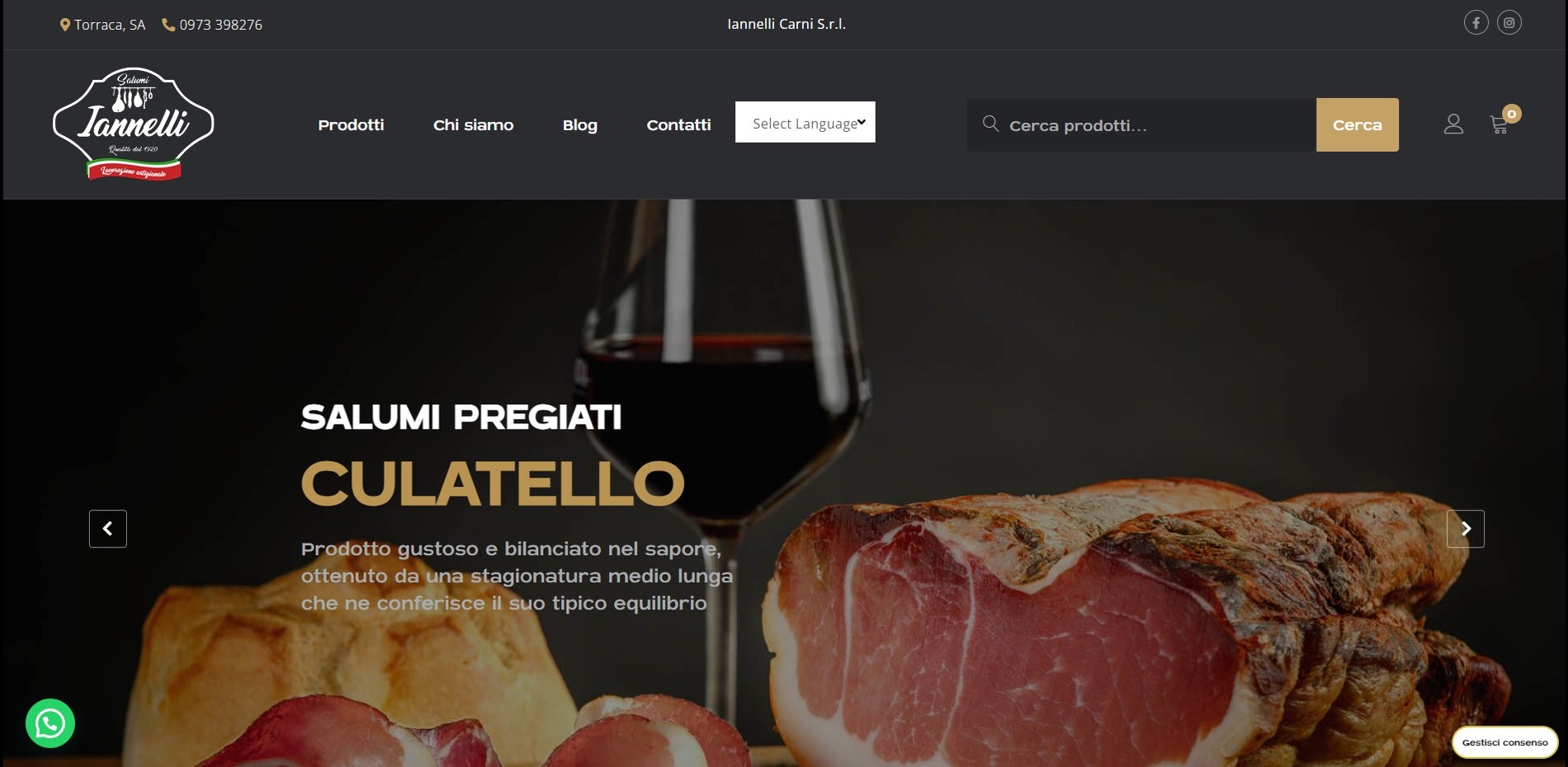Open Gestisci consenso cookie settings
Image resolution: width=1568 pixels, height=767 pixels.
[1505, 742]
